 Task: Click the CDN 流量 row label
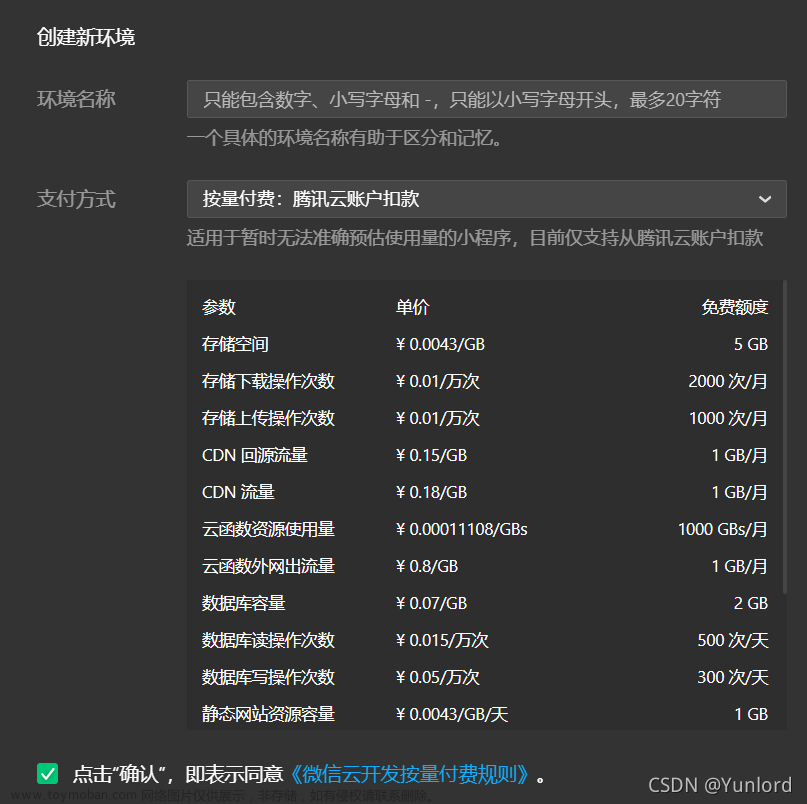pos(238,493)
